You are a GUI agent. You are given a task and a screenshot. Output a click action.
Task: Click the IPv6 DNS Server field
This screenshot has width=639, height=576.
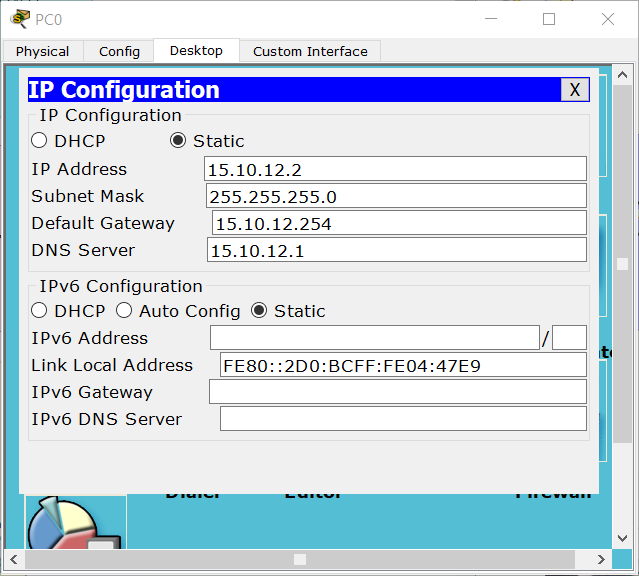403,419
